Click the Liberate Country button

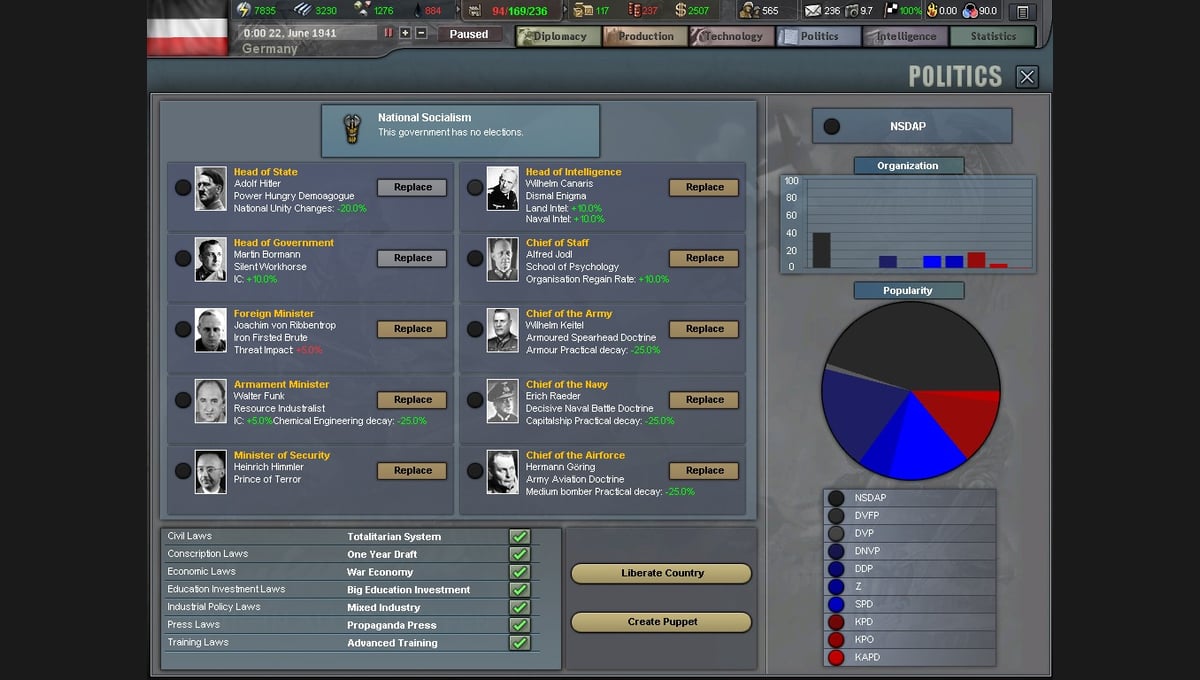coord(661,573)
